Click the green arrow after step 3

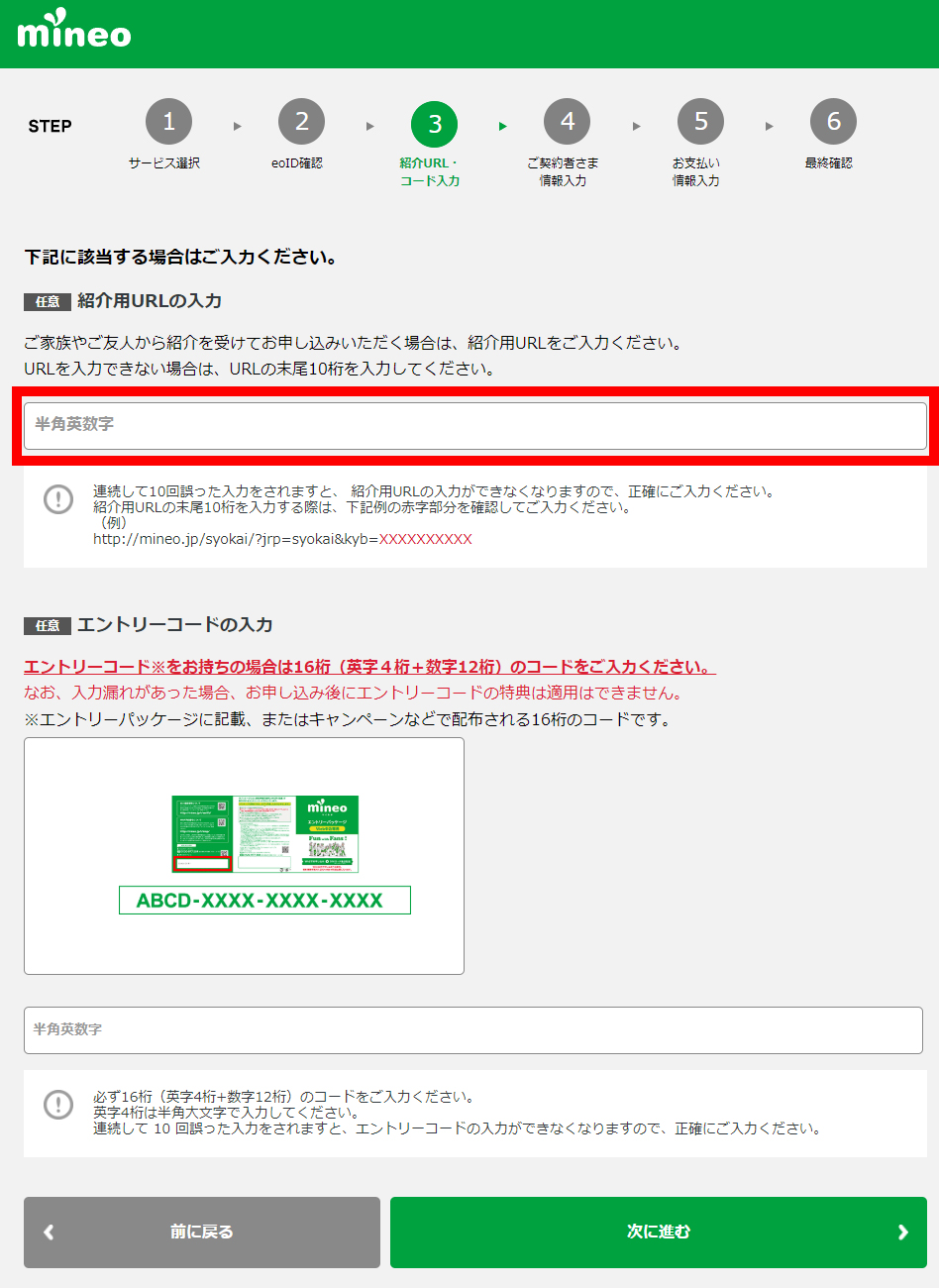click(x=503, y=127)
